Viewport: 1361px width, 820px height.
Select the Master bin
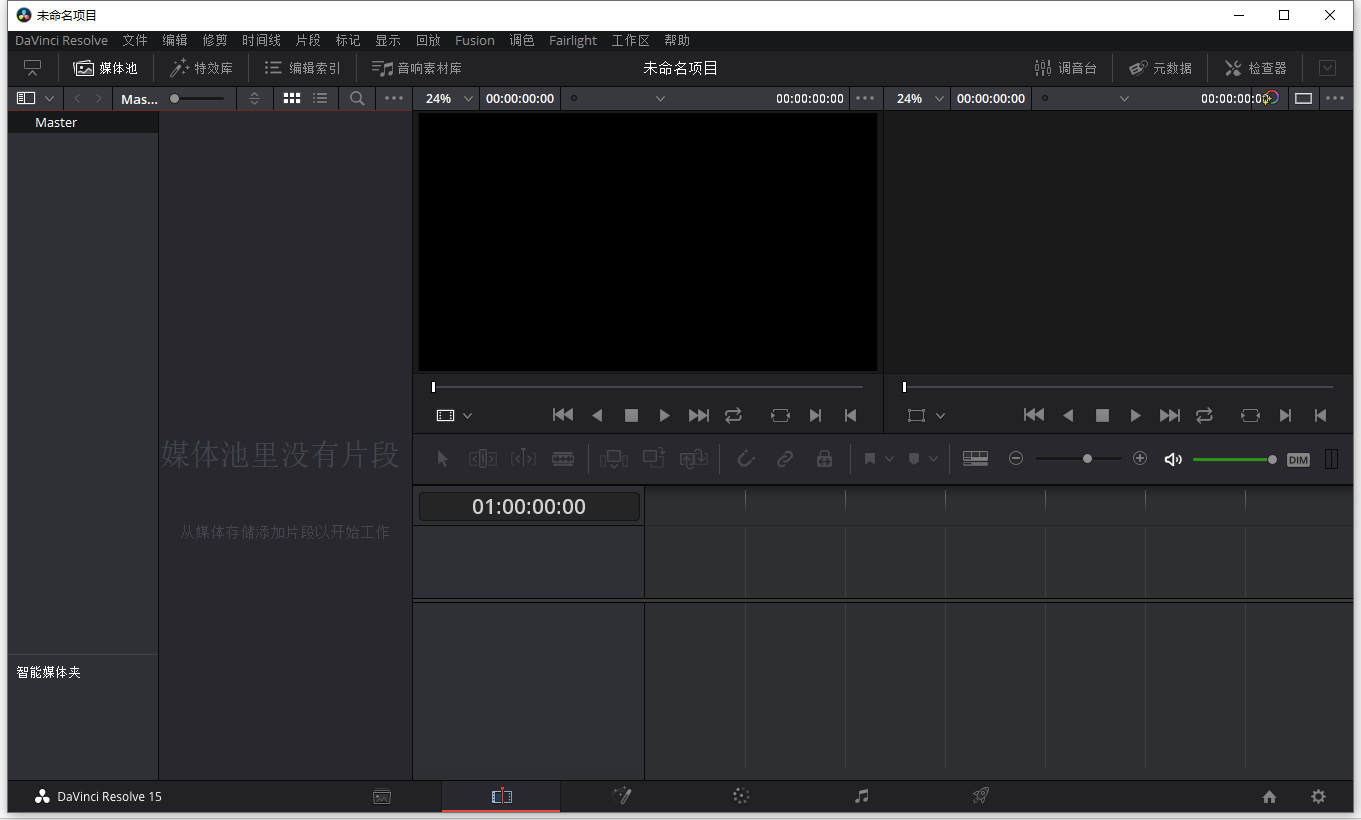83,122
